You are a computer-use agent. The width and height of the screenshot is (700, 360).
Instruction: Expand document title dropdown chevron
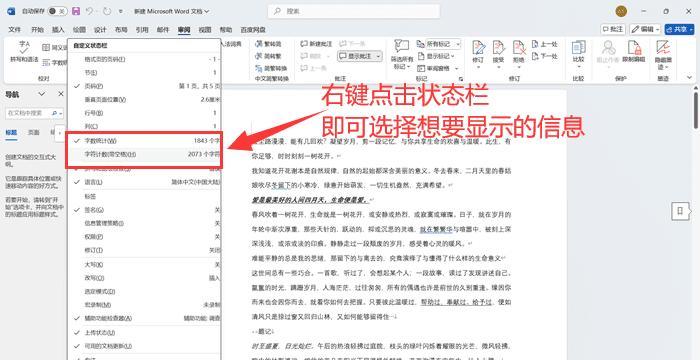(207, 11)
